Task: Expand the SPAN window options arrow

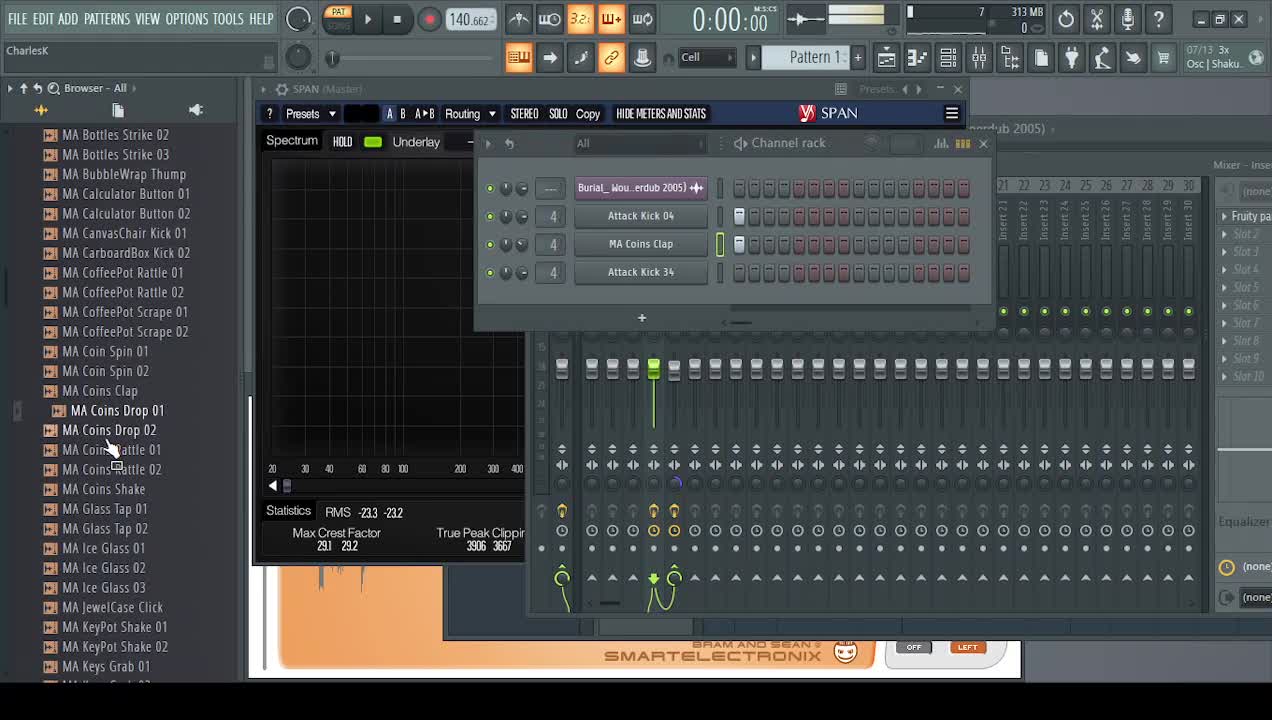Action: (x=264, y=89)
